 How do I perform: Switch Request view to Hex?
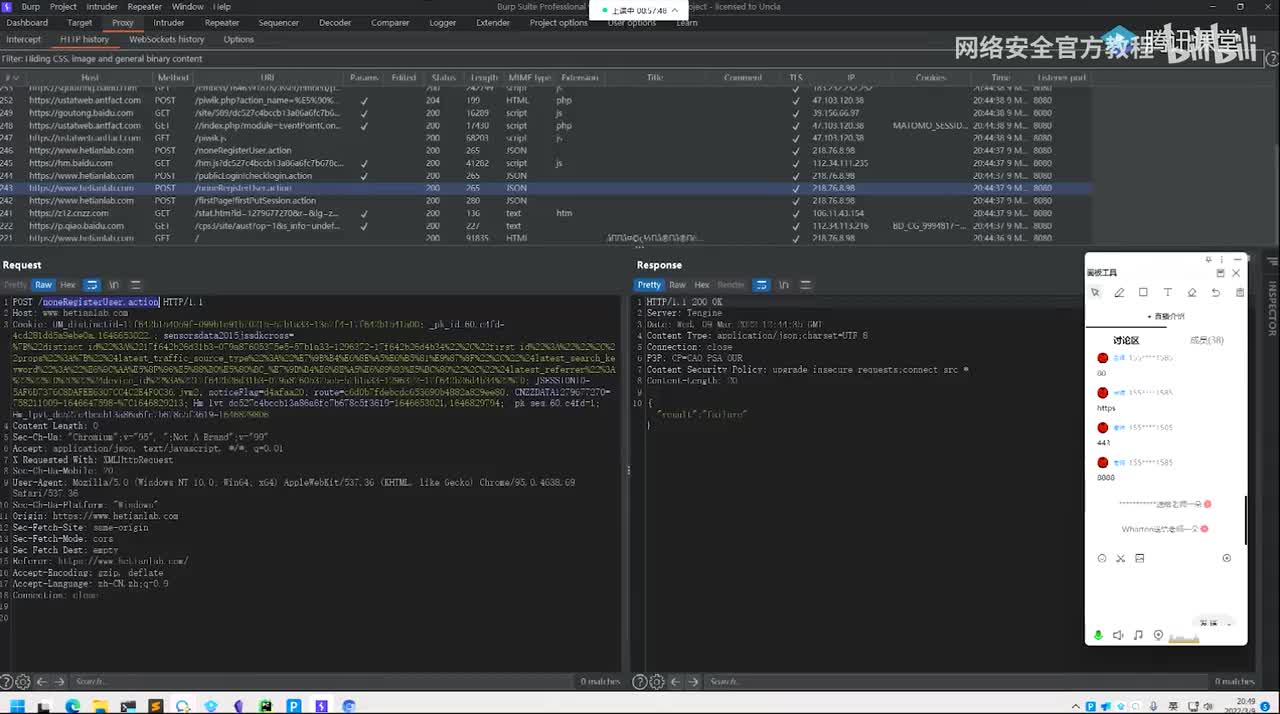[67, 285]
